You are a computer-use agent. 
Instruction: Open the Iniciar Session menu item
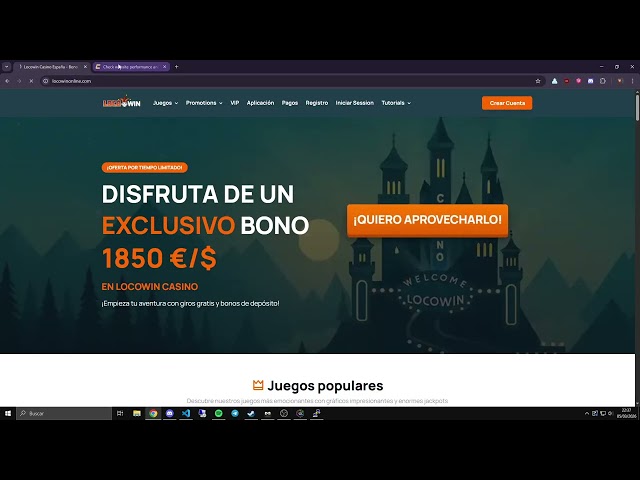[355, 103]
